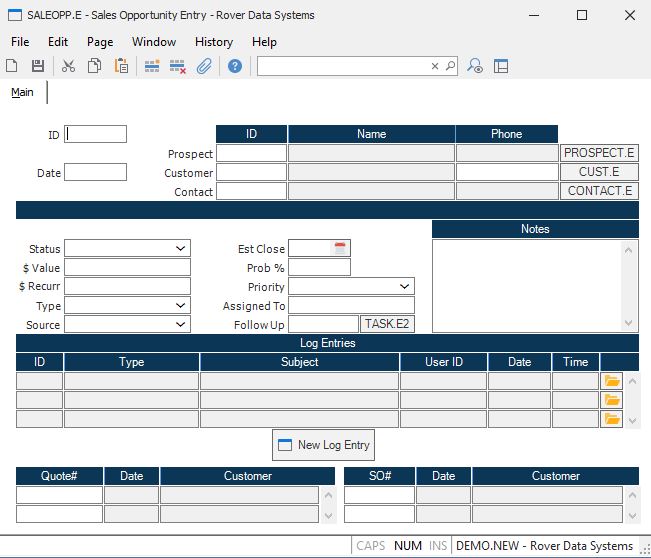Open help with the question mark icon

coord(235,66)
